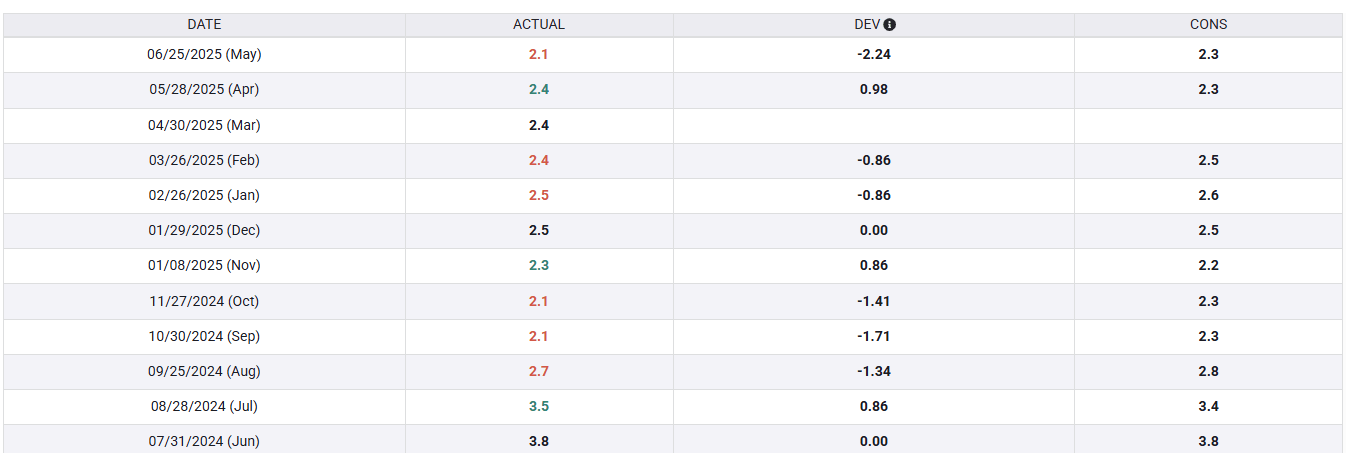Click the CONS column header
The width and height of the screenshot is (1346, 471).
pyautogui.click(x=1208, y=25)
